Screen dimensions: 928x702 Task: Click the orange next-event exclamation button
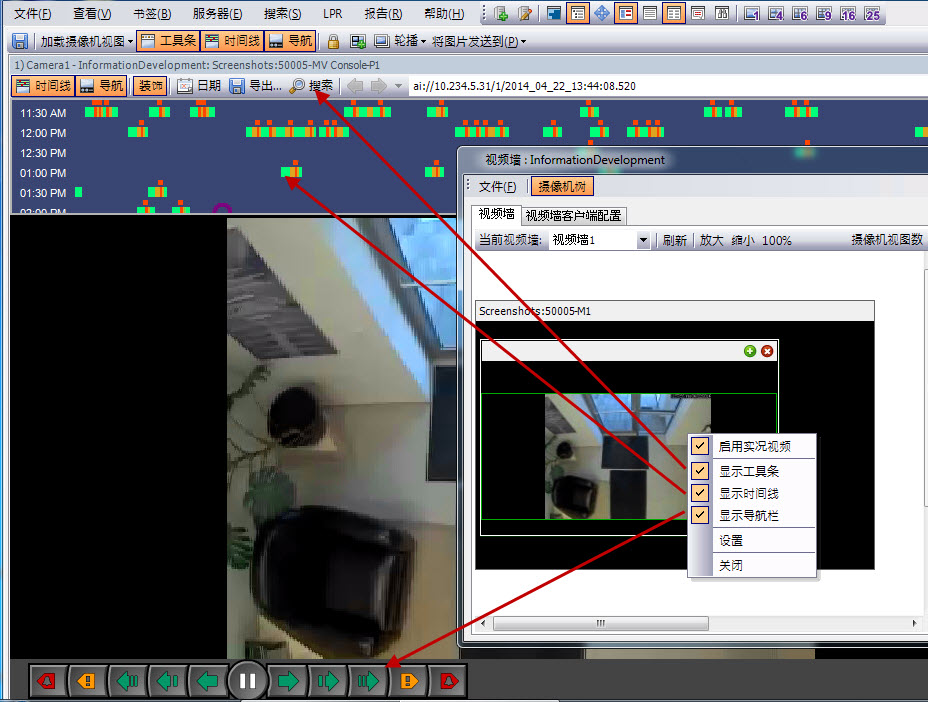(x=408, y=682)
